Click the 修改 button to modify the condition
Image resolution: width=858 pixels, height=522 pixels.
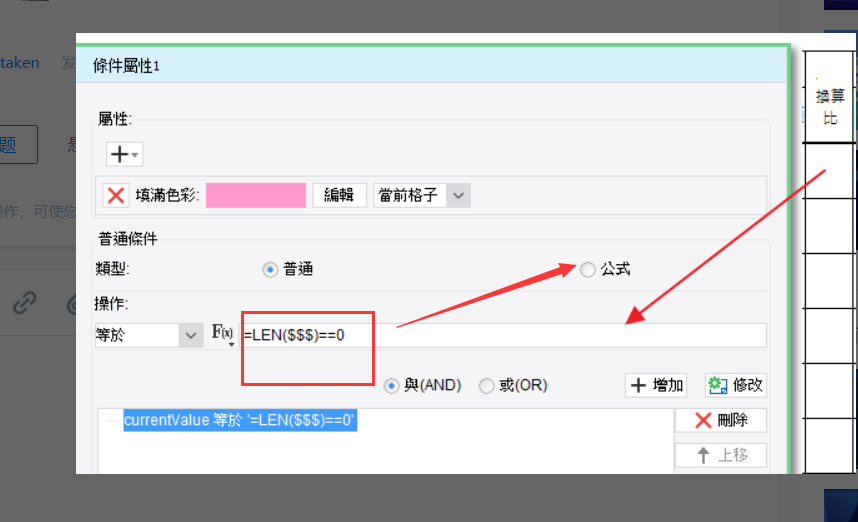point(735,385)
